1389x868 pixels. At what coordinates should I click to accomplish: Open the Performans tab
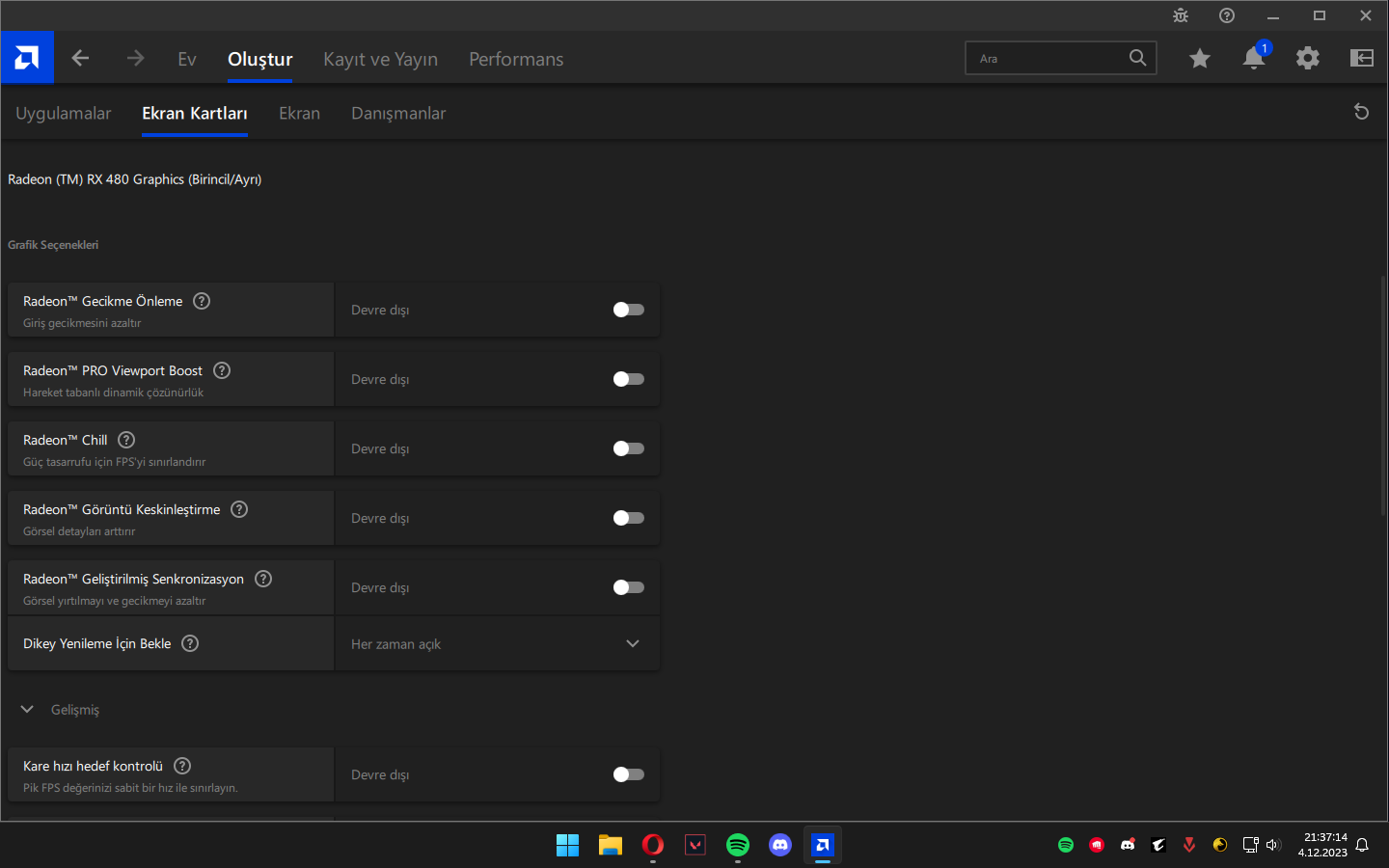point(516,59)
